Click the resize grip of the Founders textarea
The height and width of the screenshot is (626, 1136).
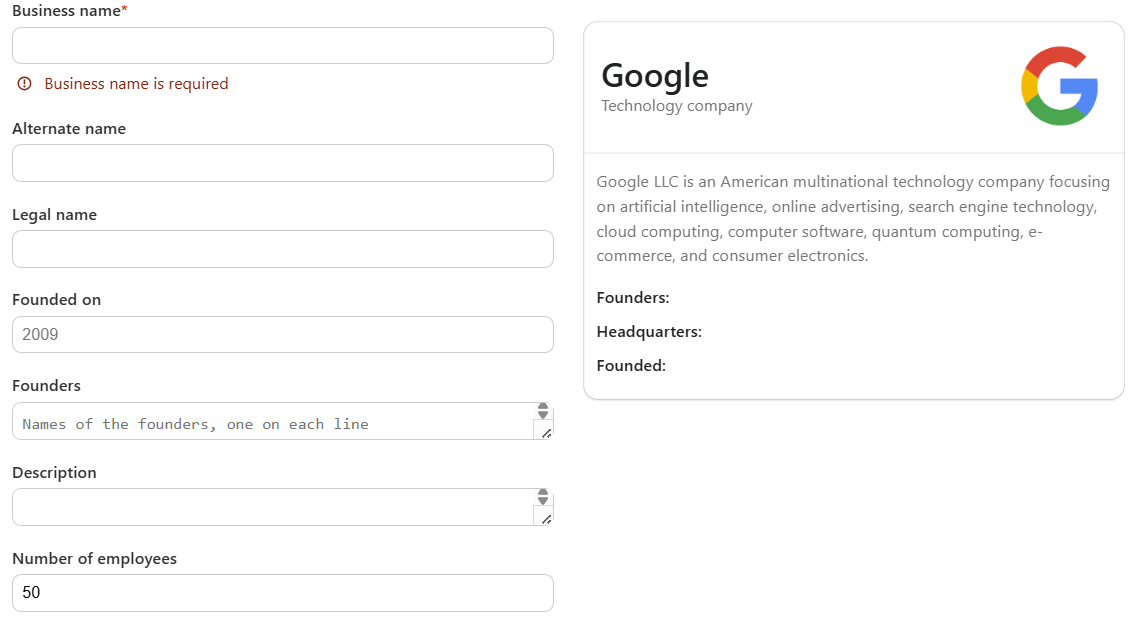pos(548,435)
